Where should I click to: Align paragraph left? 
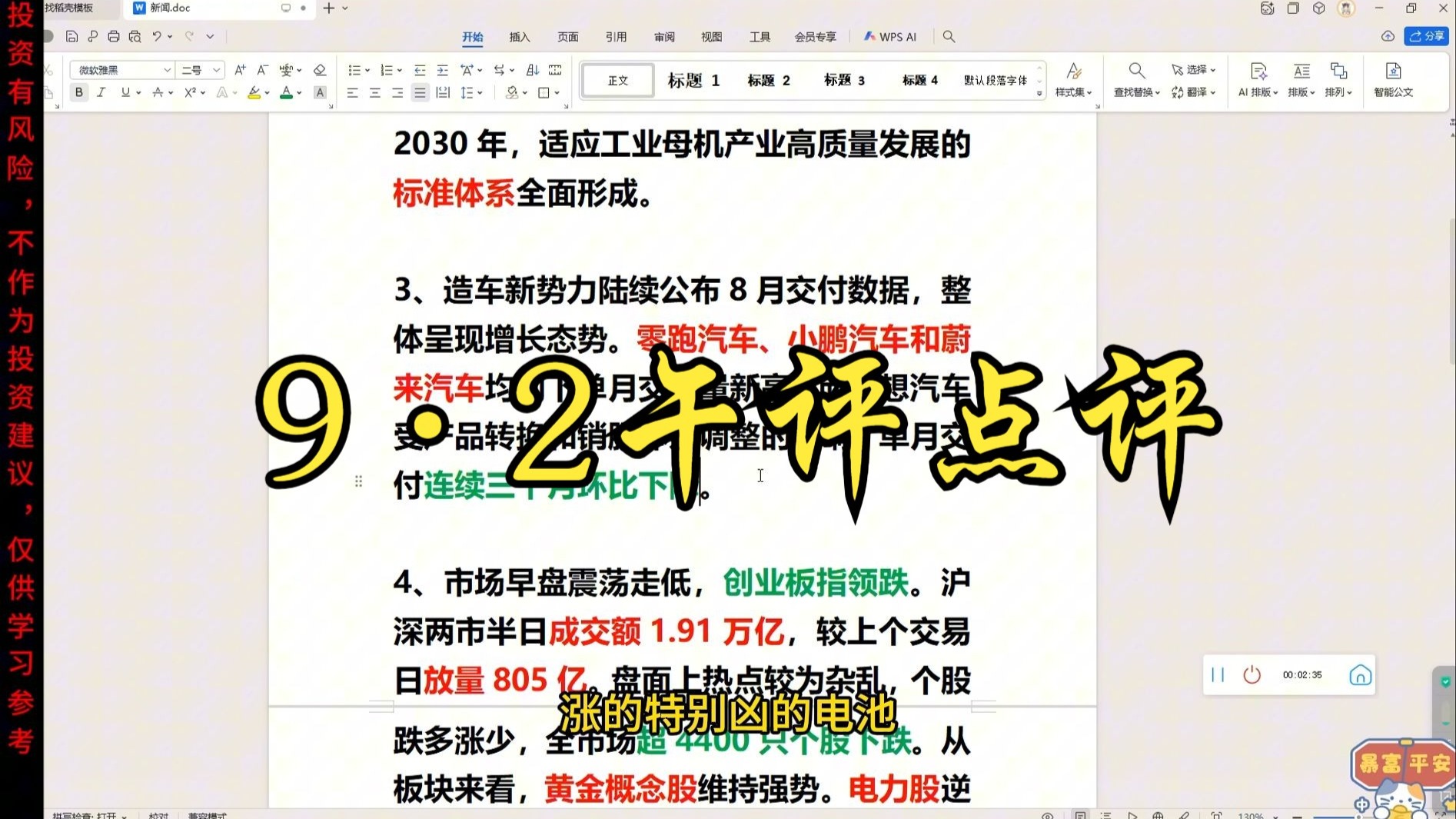pos(352,92)
